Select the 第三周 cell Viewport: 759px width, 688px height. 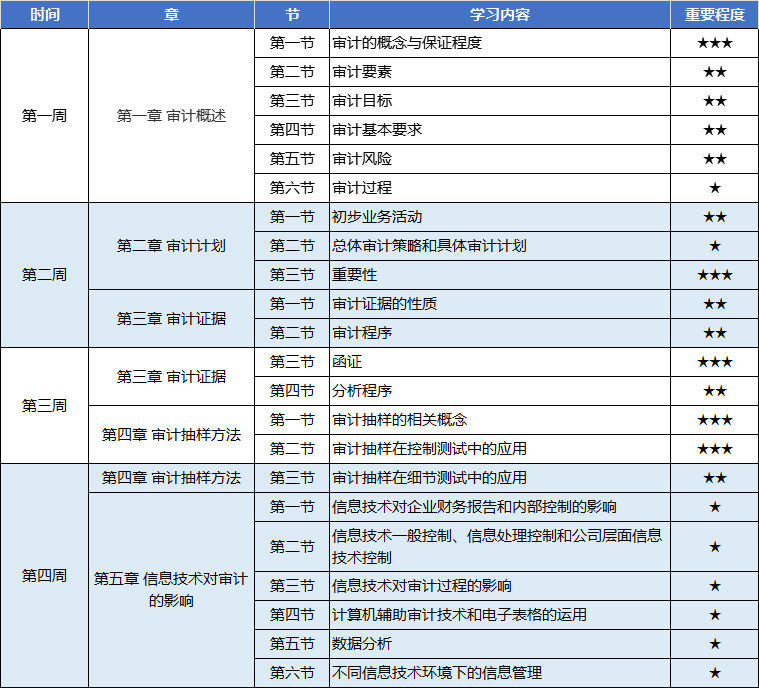point(44,406)
